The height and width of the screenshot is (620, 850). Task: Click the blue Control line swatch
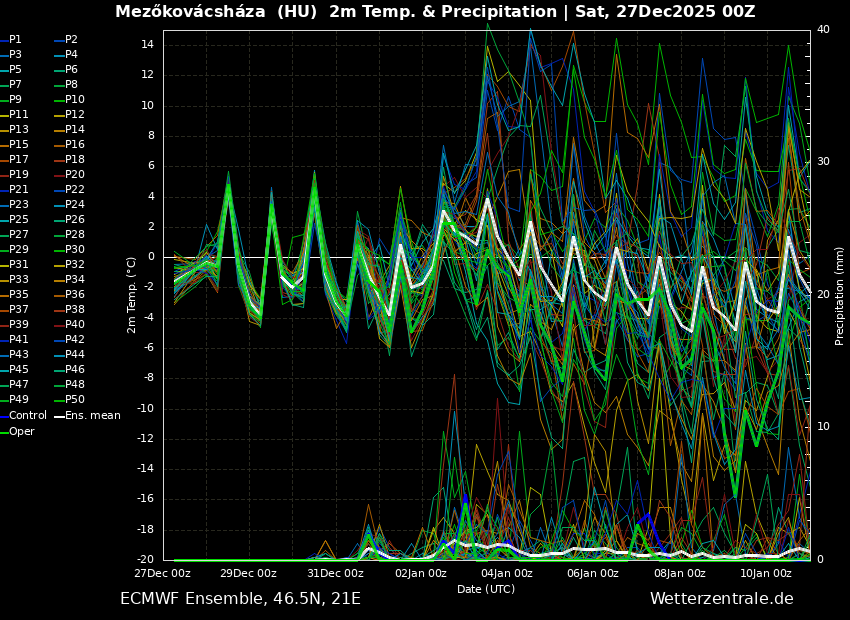(x=4, y=416)
